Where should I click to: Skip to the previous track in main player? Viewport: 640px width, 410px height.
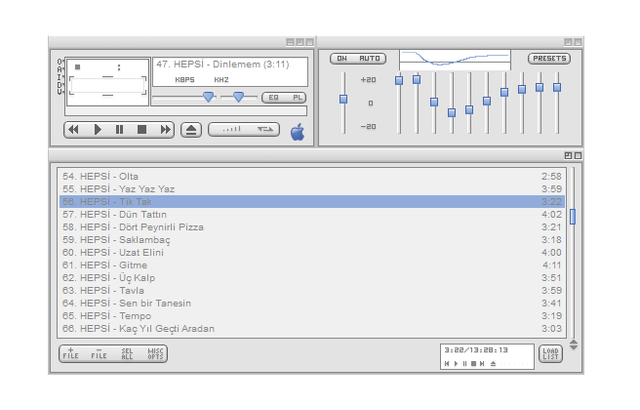click(73, 130)
